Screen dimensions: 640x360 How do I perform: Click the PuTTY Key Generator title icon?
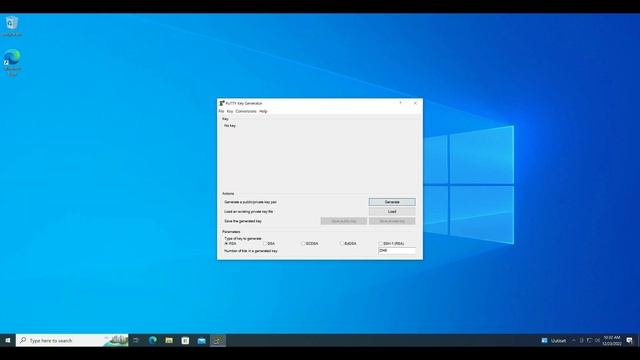tap(222, 103)
